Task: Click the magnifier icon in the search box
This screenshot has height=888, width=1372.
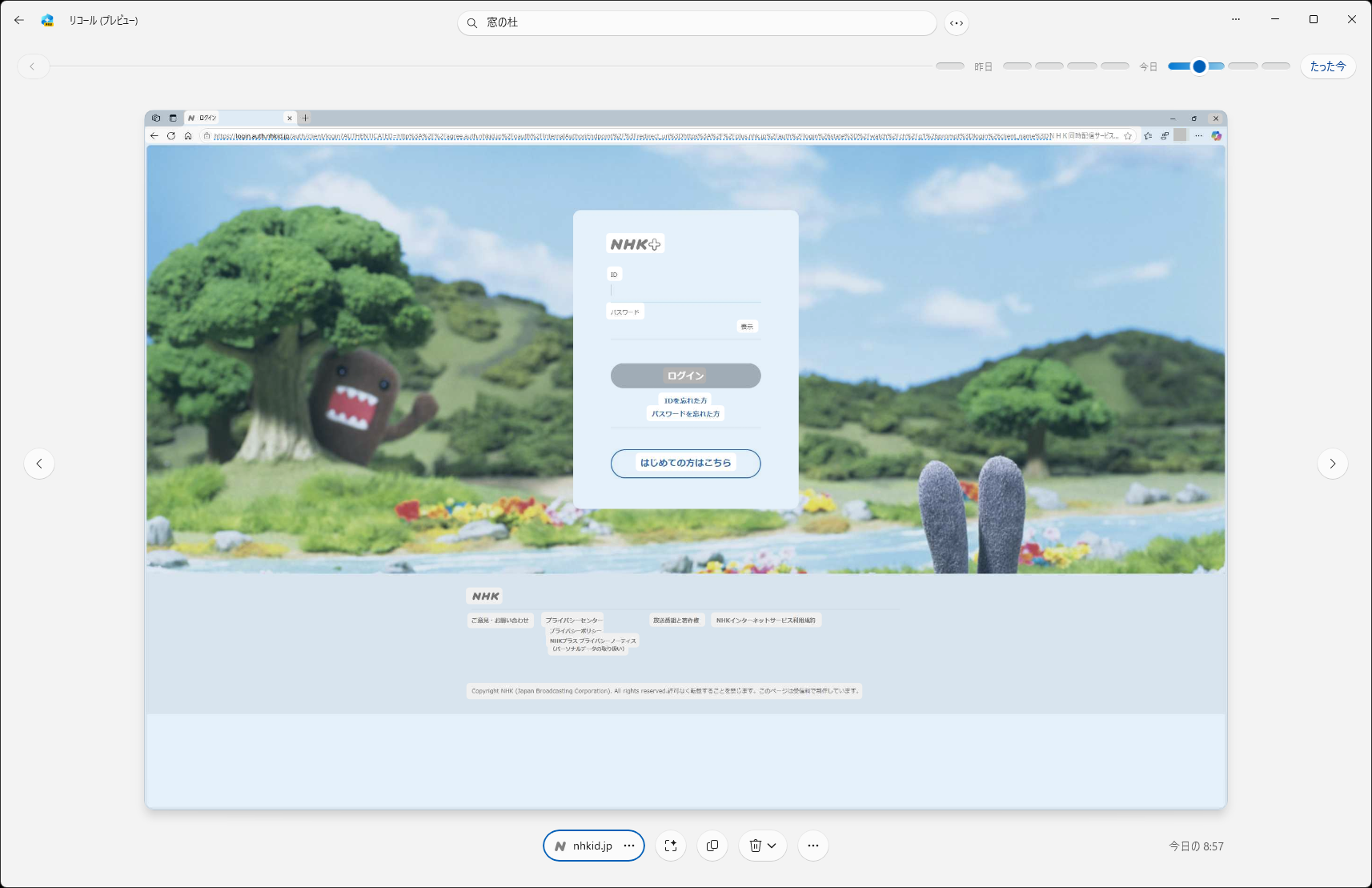Action: pos(472,23)
